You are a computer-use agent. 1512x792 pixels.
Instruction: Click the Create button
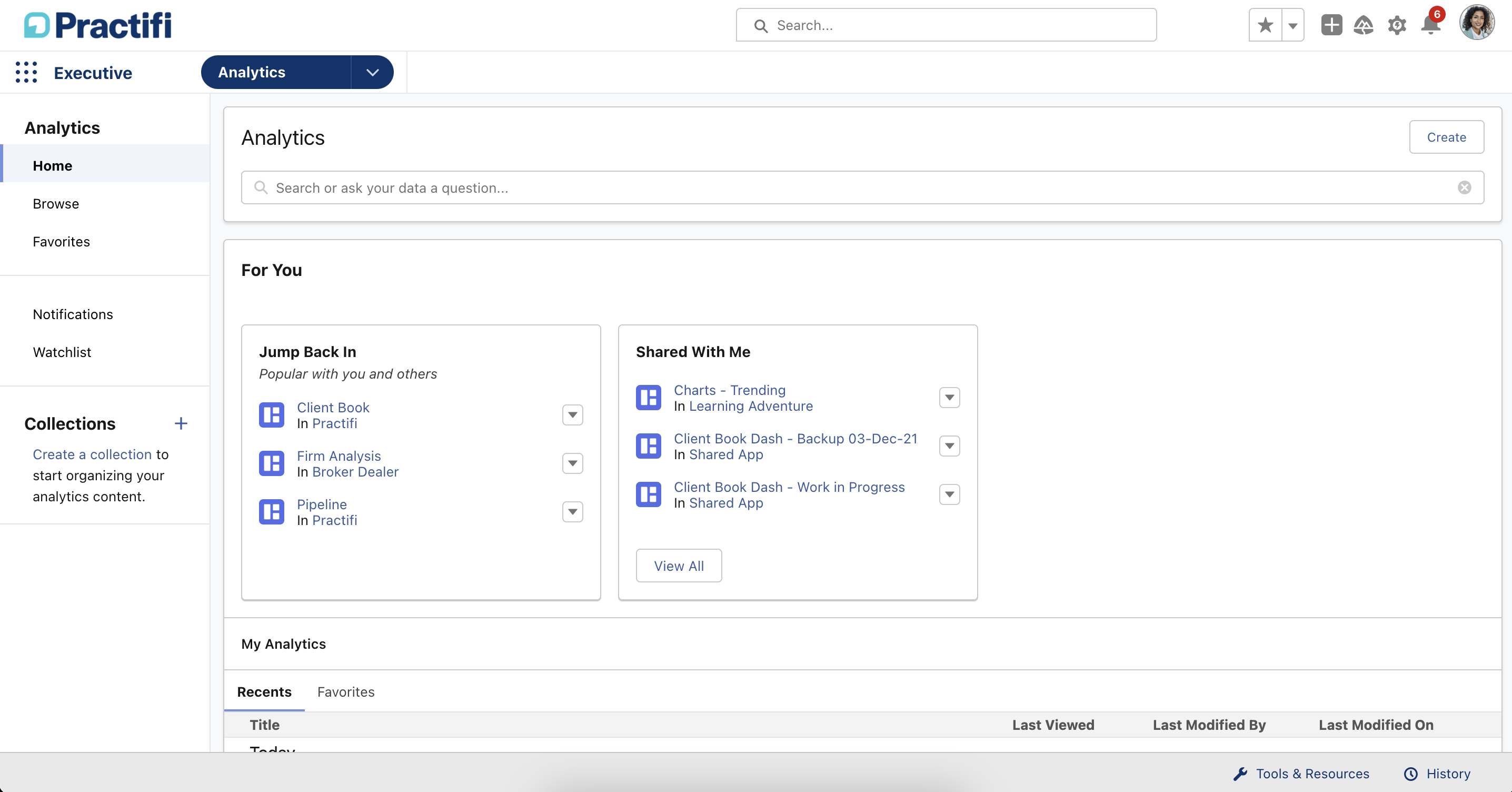coord(1446,137)
